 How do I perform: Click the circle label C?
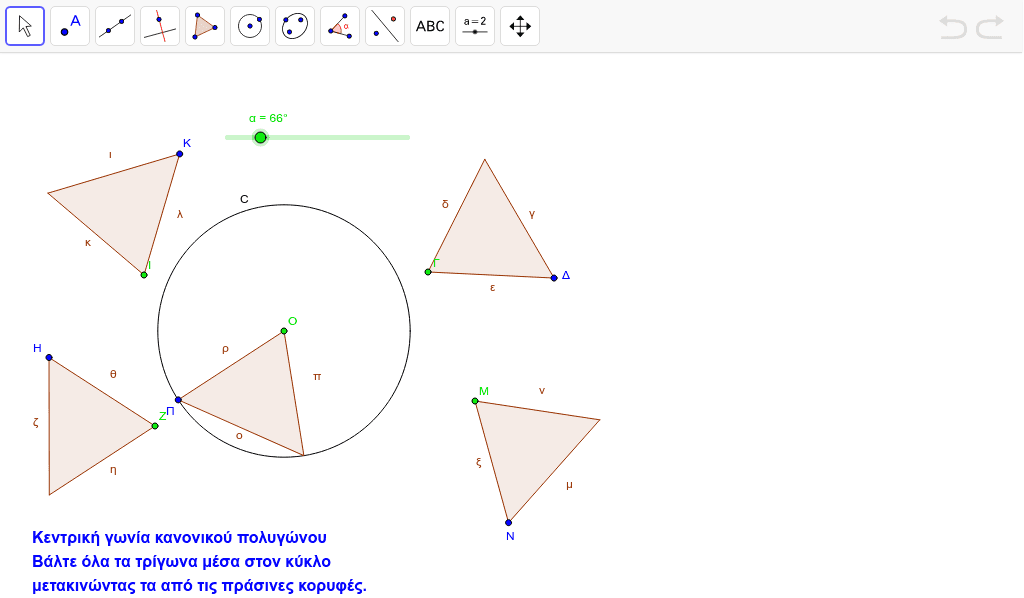(244, 199)
